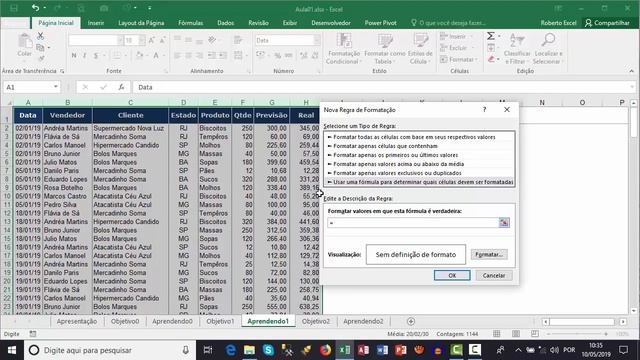The height and width of the screenshot is (360, 640).
Task: Click the help question mark in dialog
Action: [x=484, y=109]
